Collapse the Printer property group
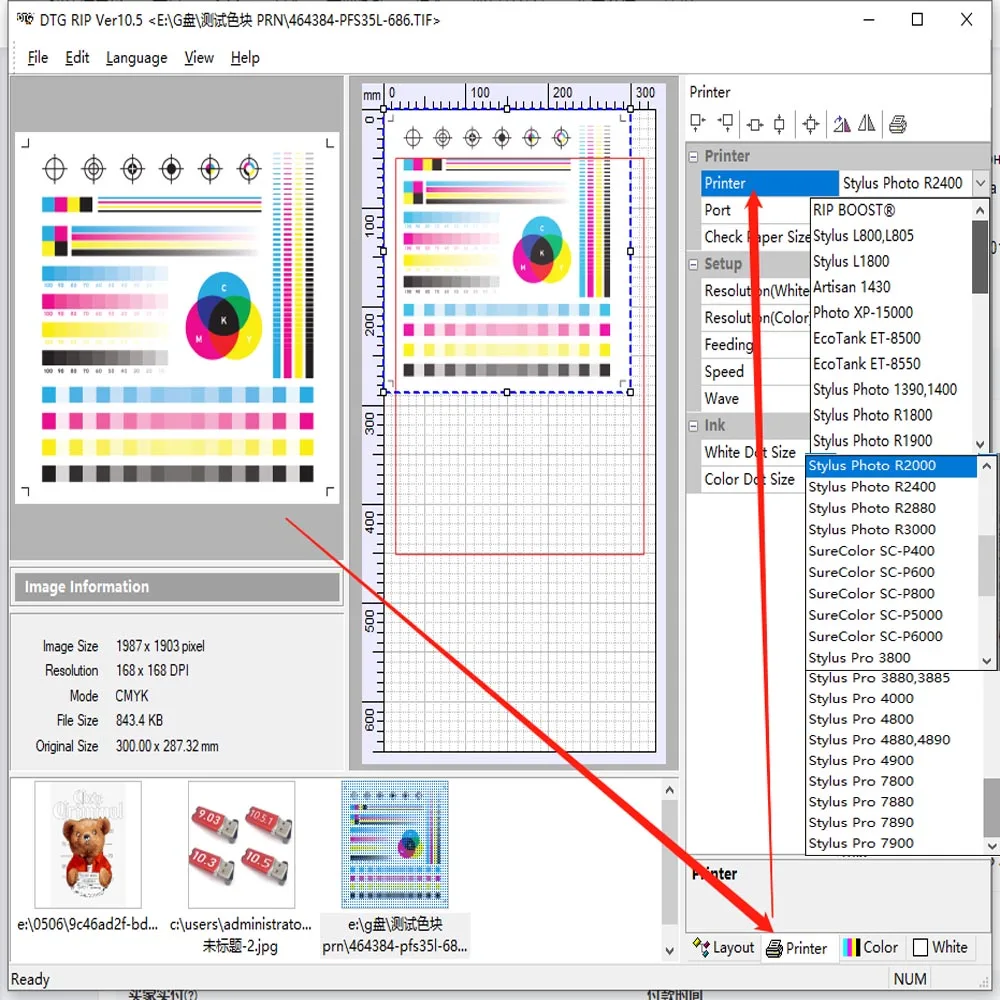Viewport: 1000px width, 1000px height. tap(693, 156)
